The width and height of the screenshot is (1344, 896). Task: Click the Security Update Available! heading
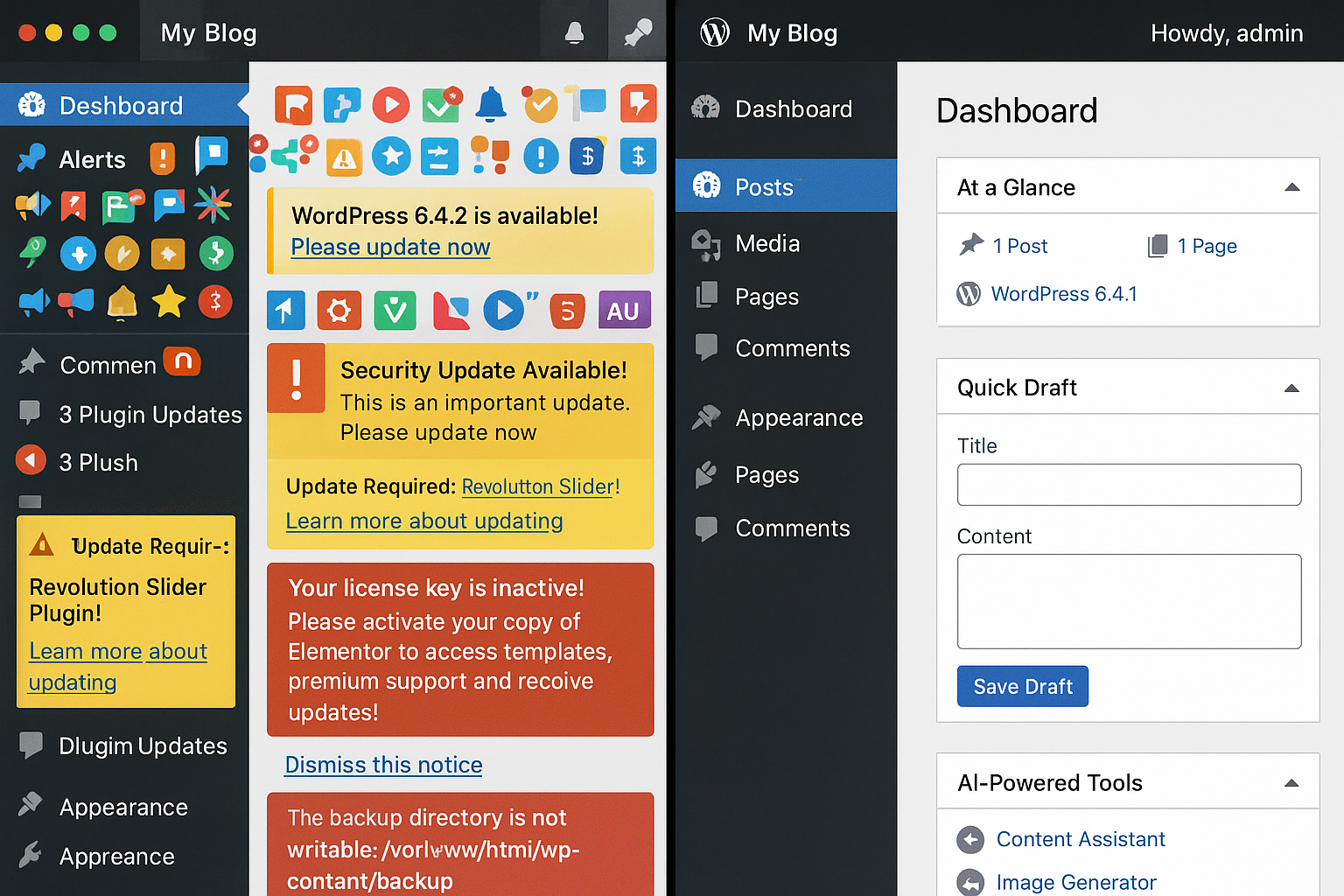(484, 370)
